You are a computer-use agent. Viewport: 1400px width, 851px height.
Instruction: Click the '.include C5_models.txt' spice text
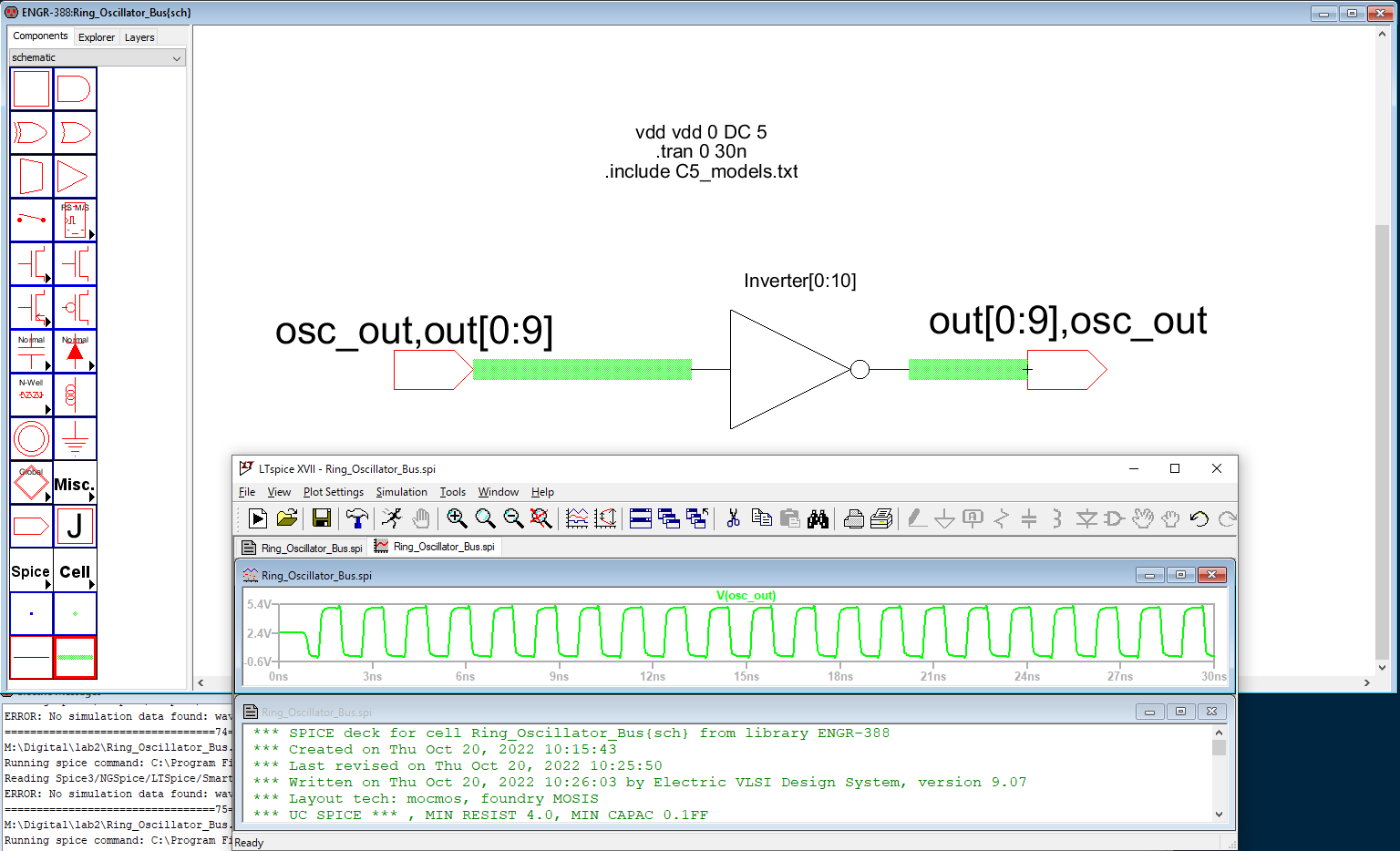(x=701, y=171)
